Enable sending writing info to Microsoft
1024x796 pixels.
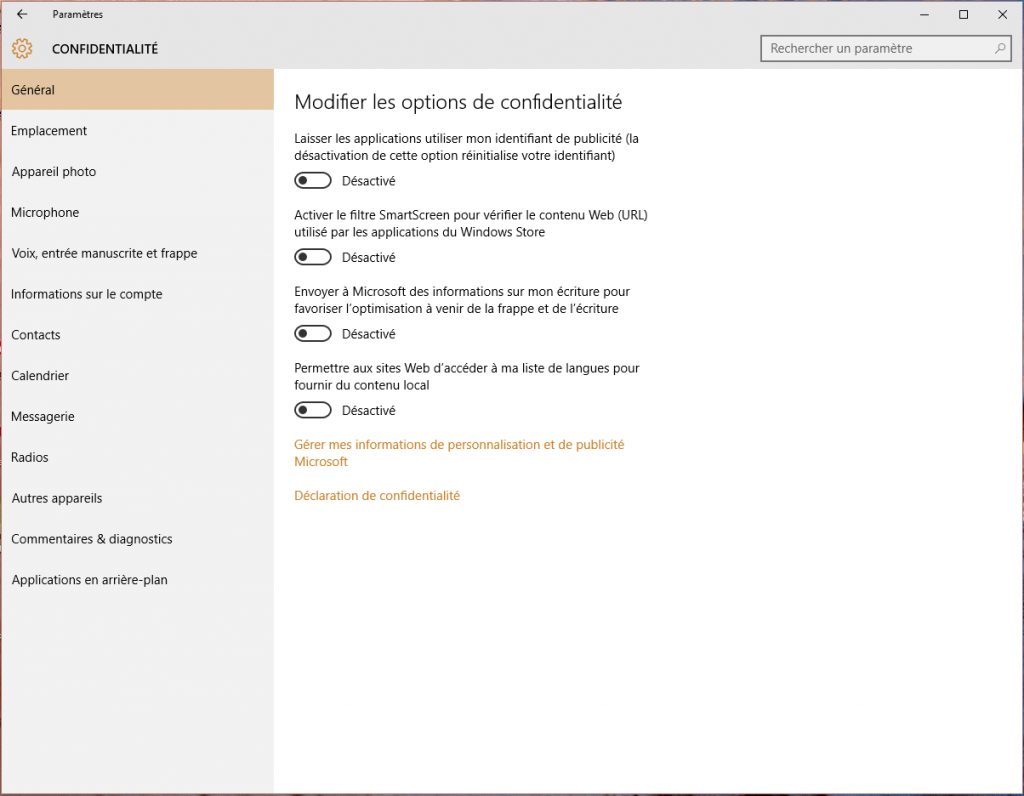click(x=312, y=333)
